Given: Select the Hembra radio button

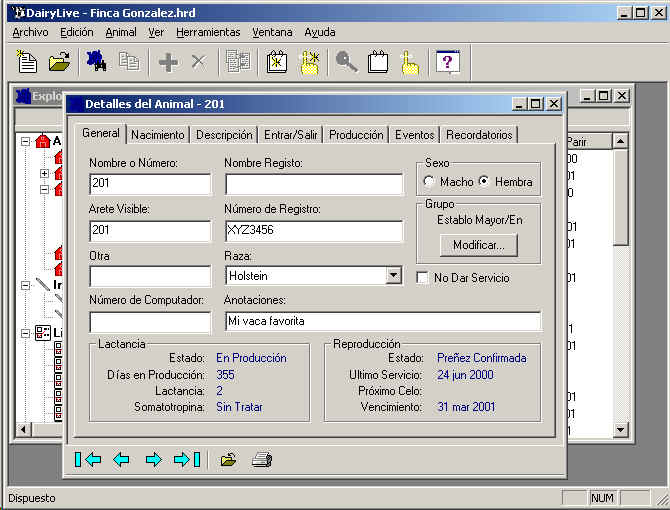Looking at the screenshot, I should point(485,182).
